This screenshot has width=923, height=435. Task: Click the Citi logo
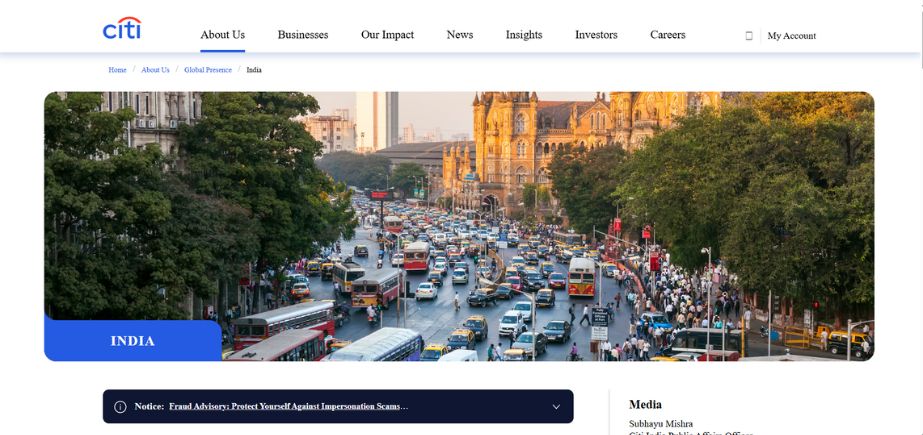pyautogui.click(x=122, y=29)
